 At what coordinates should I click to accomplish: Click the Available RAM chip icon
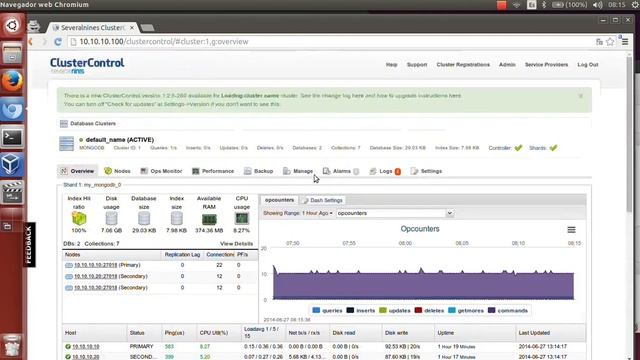pyautogui.click(x=209, y=219)
